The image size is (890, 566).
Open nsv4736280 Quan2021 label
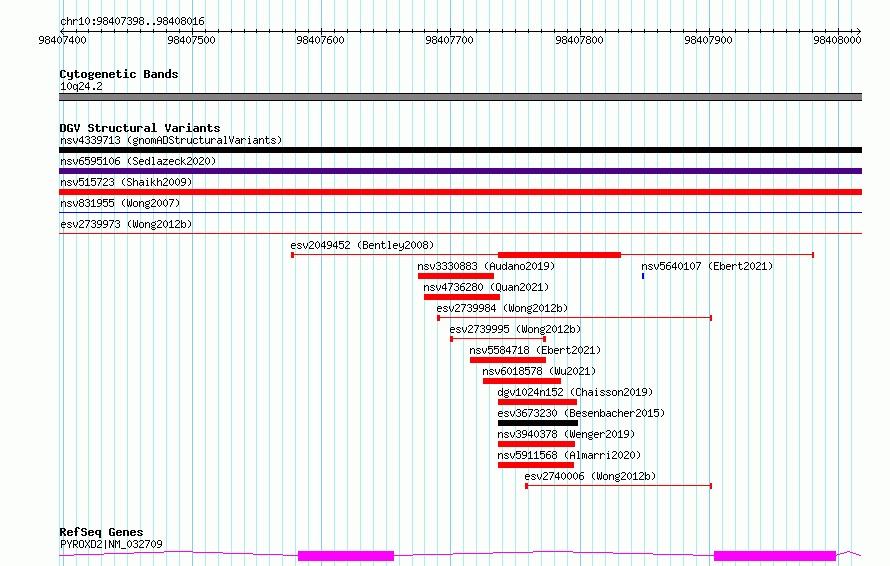(x=486, y=287)
